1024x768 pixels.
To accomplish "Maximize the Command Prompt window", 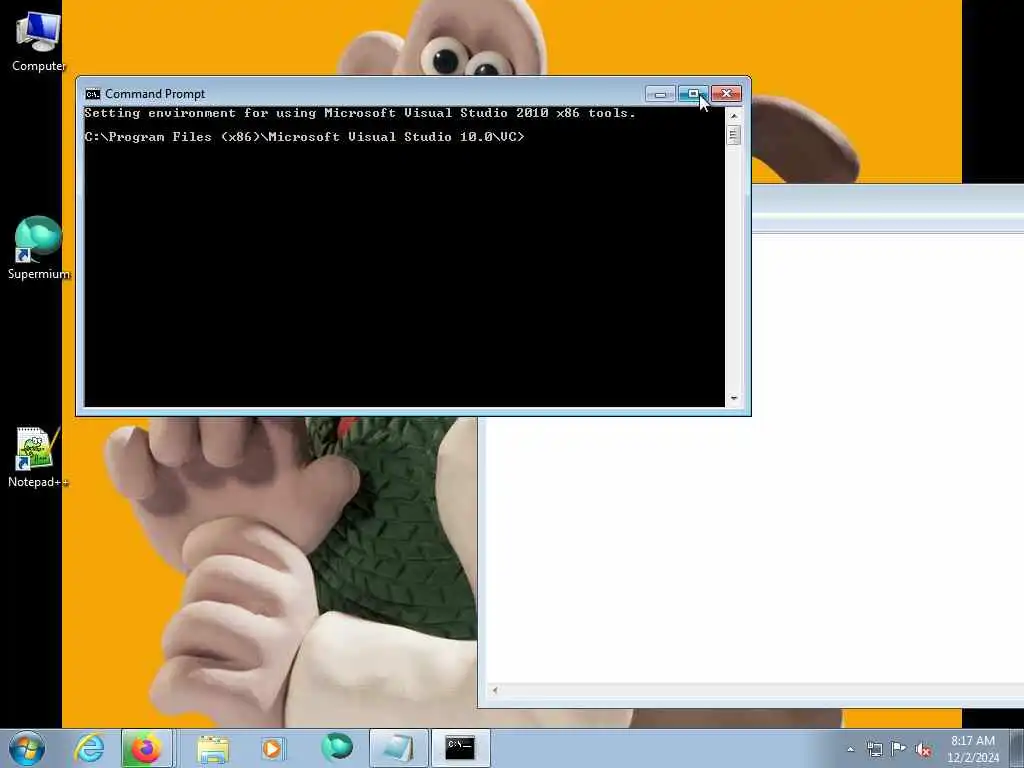I will pyautogui.click(x=693, y=94).
